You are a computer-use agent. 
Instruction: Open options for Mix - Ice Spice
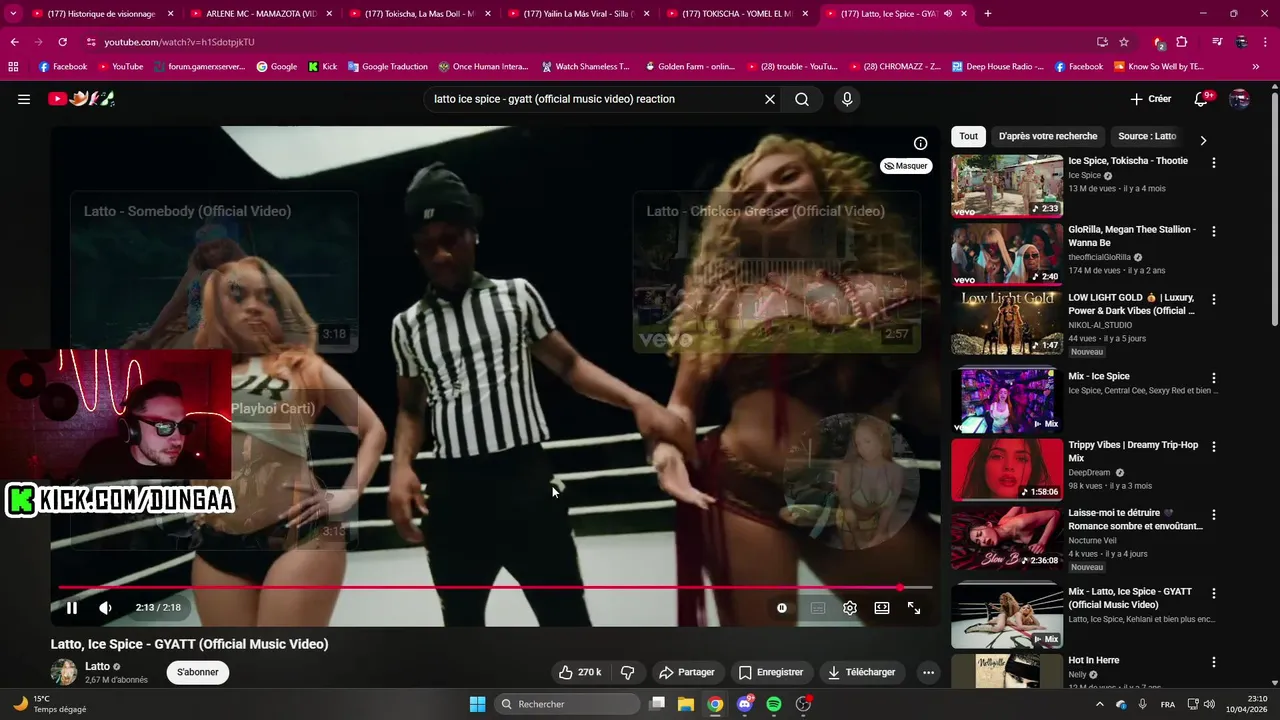click(x=1214, y=378)
